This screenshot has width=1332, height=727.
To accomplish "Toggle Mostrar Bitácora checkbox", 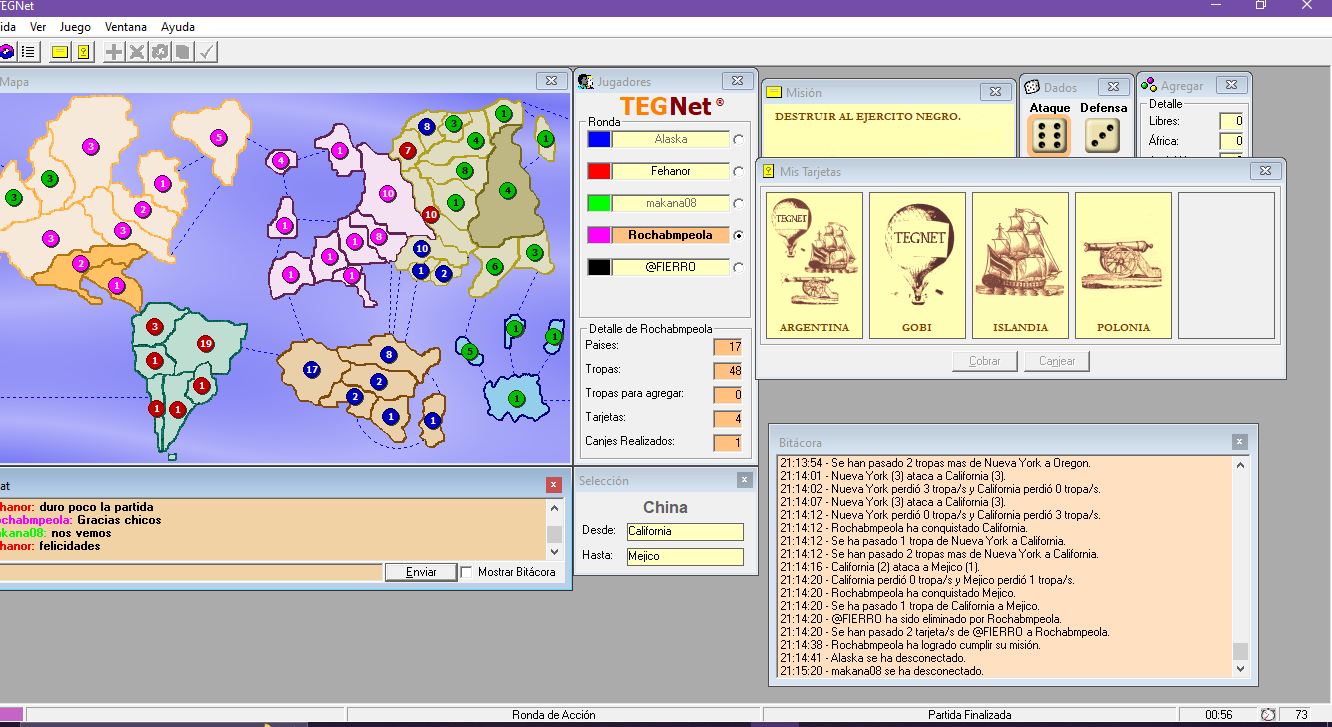I will 466,572.
